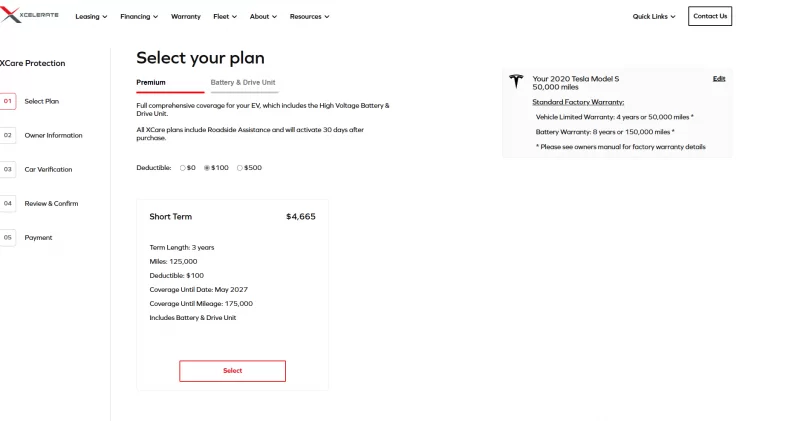
Task: Go to Owner Information step
Action: [53, 135]
